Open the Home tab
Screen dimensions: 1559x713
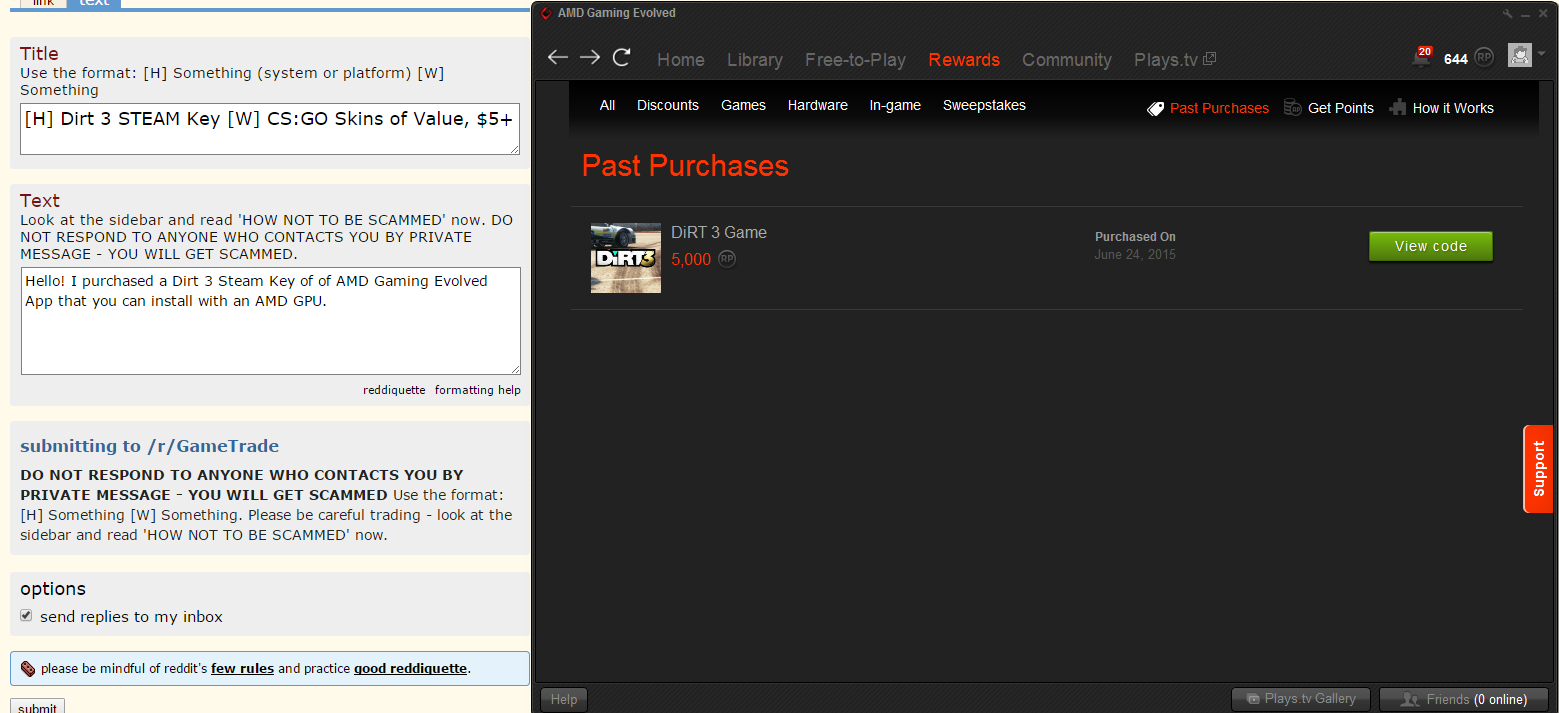(681, 60)
